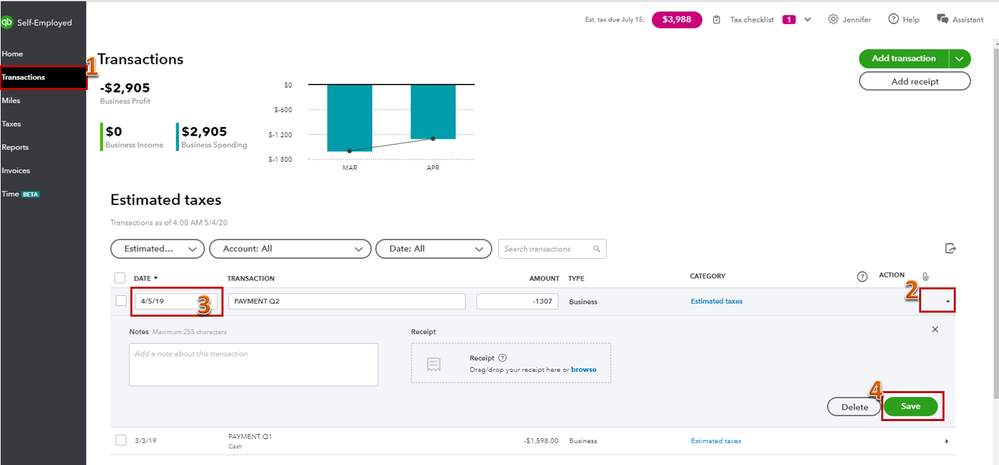999x465 pixels.
Task: Open Reports from the sidebar
Action: [15, 147]
